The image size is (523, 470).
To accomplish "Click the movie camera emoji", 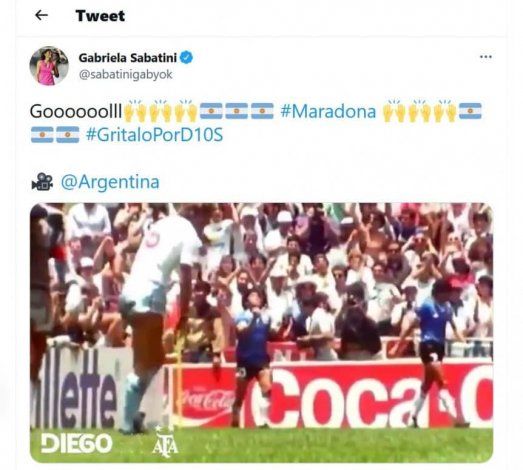I will (x=42, y=182).
